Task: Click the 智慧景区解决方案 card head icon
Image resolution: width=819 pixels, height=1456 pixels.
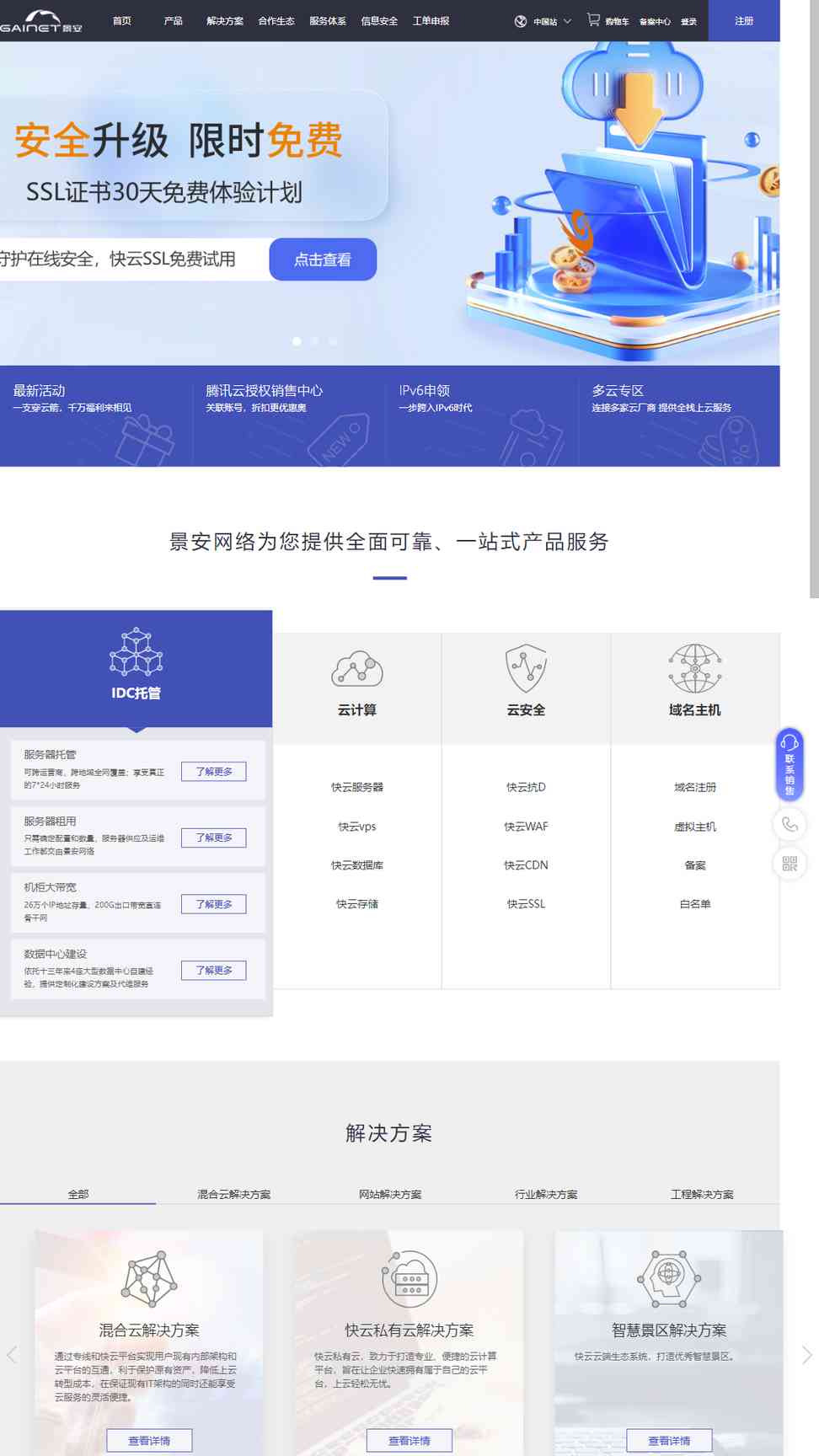Action: pyautogui.click(x=669, y=1279)
